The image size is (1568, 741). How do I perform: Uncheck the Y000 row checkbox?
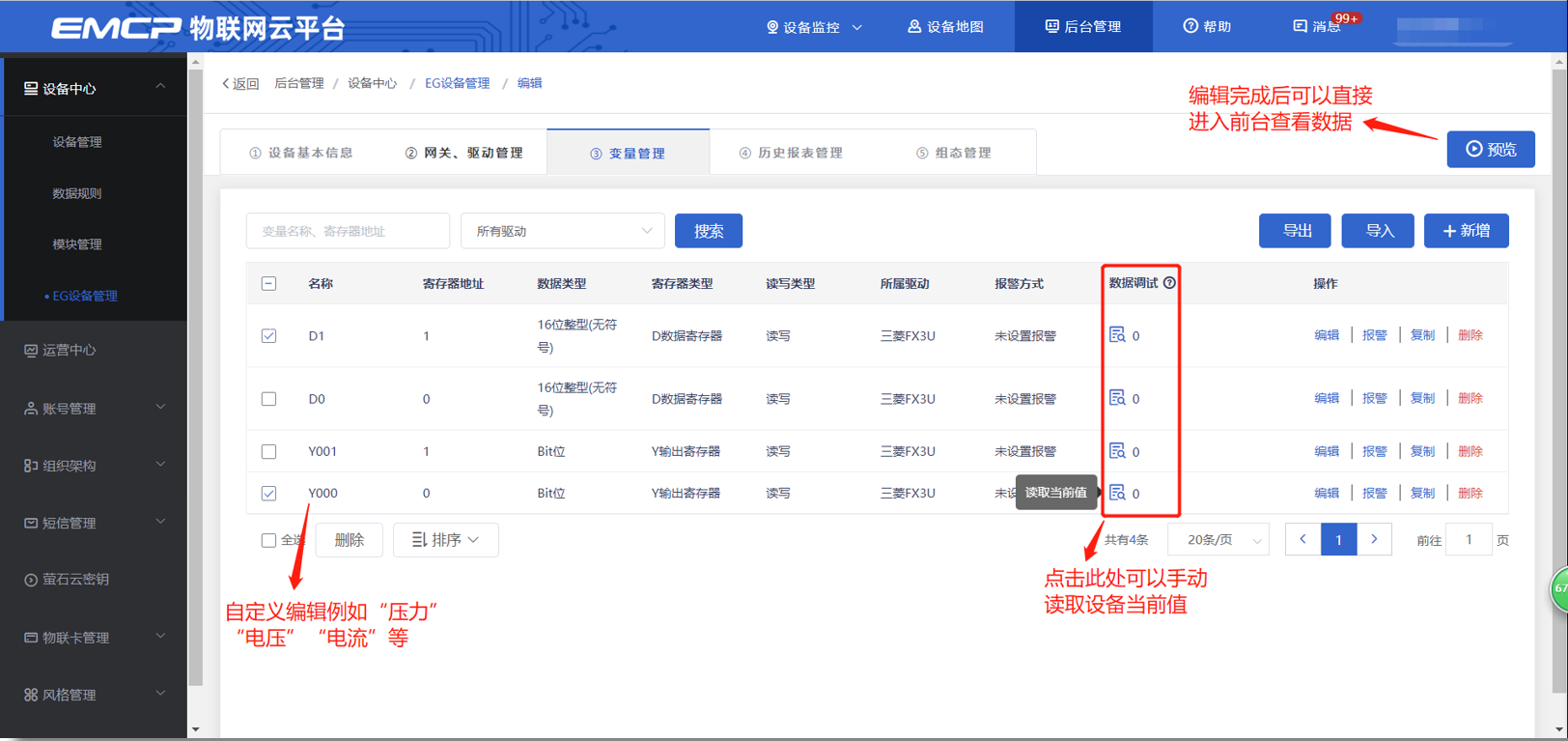(268, 494)
